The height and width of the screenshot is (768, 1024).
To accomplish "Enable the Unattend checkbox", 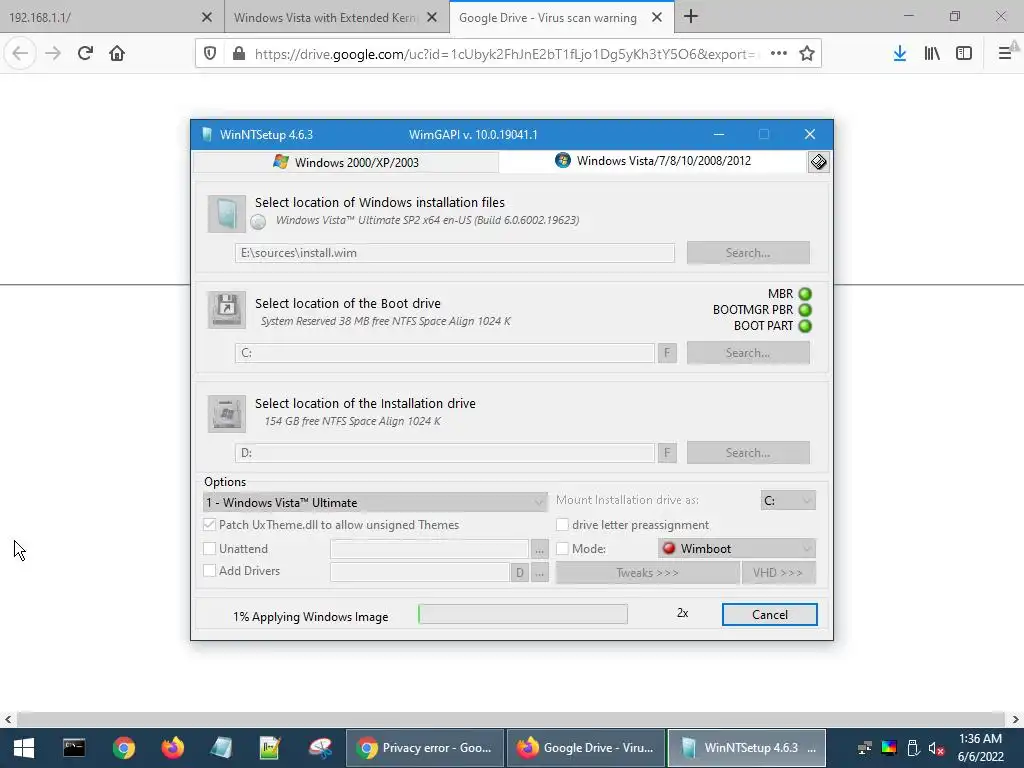I will pyautogui.click(x=210, y=549).
